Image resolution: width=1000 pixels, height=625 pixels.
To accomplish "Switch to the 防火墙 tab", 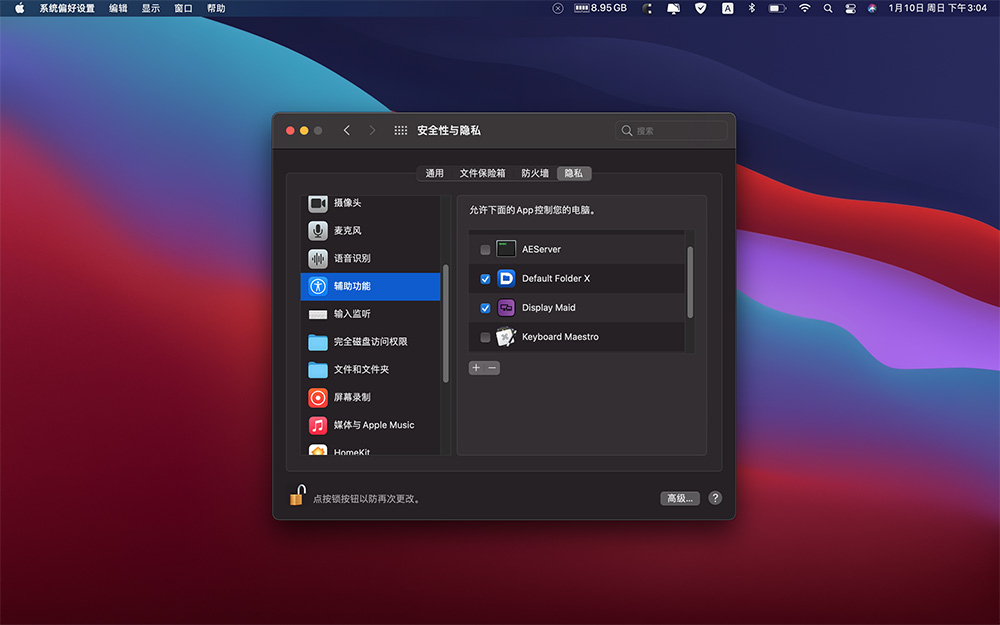I will 534,173.
